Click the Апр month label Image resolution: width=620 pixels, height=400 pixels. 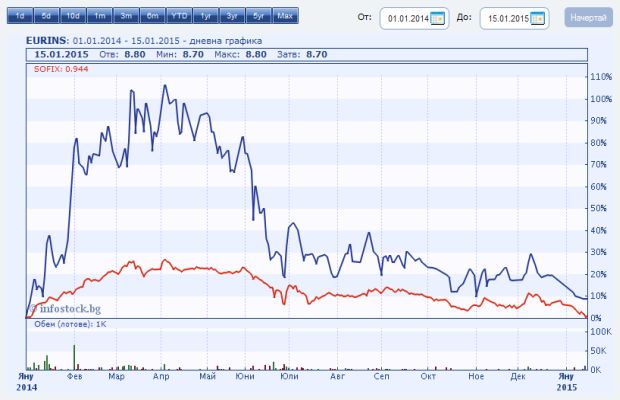click(161, 376)
